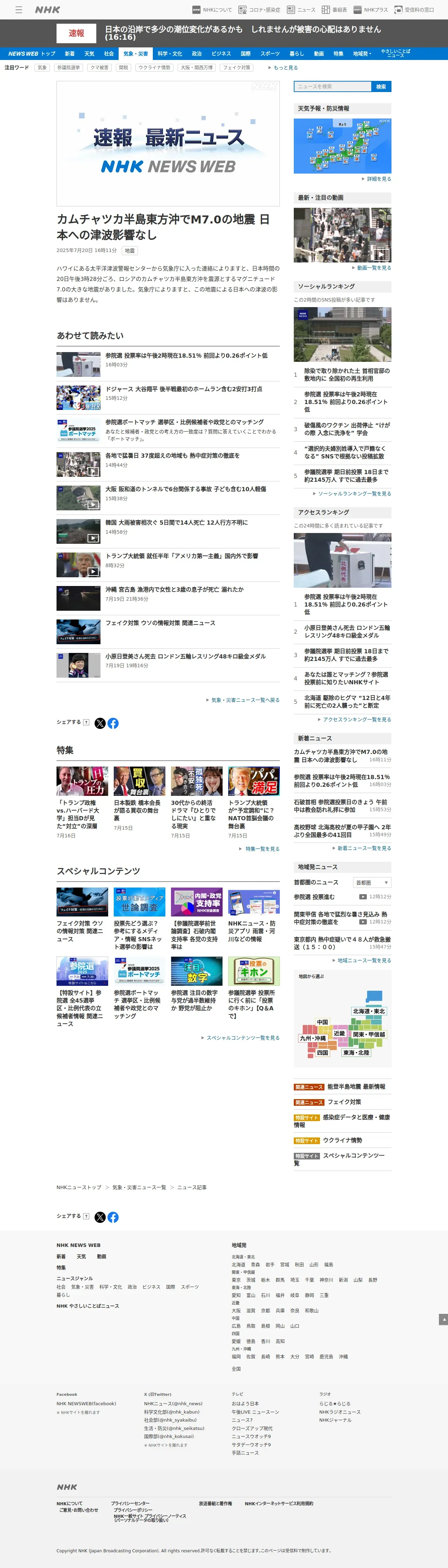Open NHKニュース(@nhk_news) footer link
Image resolution: width=448 pixels, height=1568 pixels.
(173, 1404)
